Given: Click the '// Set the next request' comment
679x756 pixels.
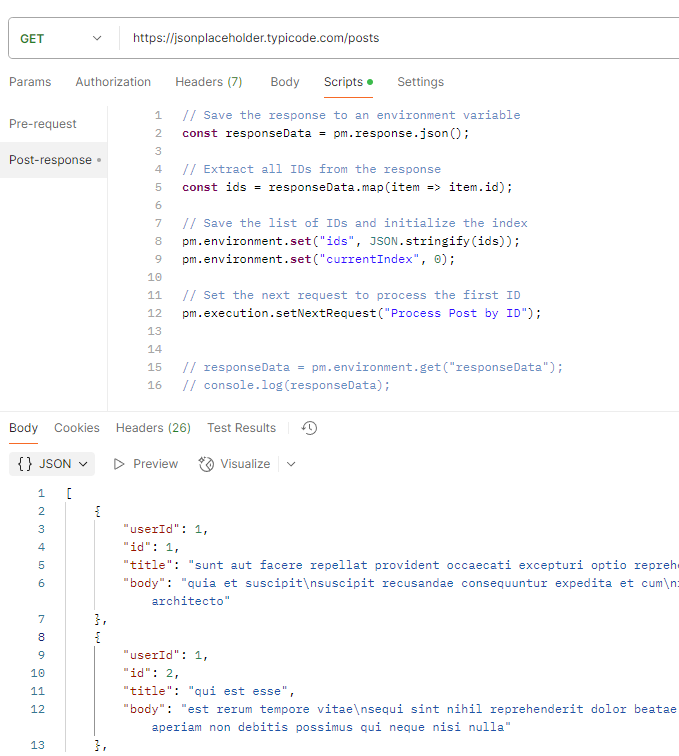Looking at the screenshot, I should tap(351, 295).
